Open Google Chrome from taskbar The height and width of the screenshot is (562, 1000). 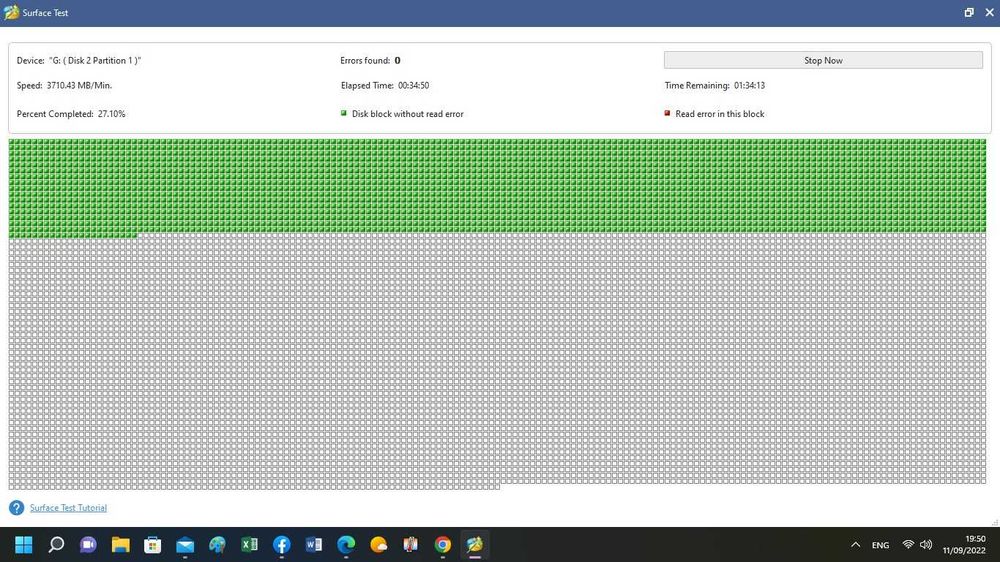443,545
